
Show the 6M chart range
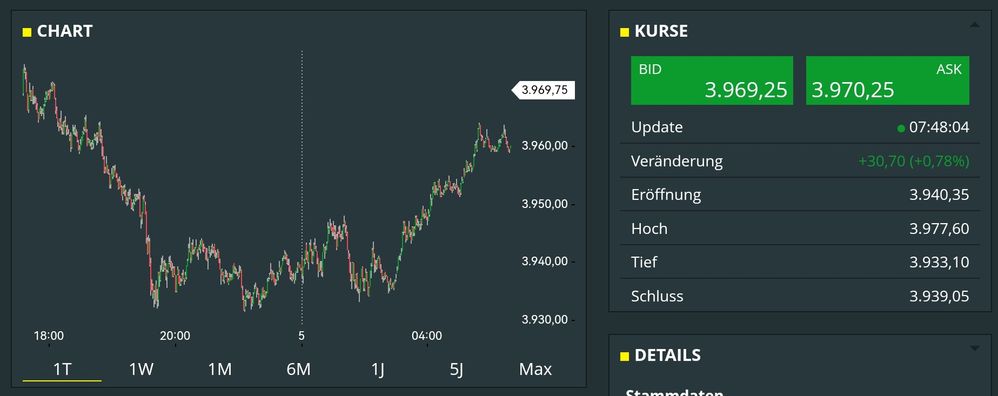coord(299,369)
